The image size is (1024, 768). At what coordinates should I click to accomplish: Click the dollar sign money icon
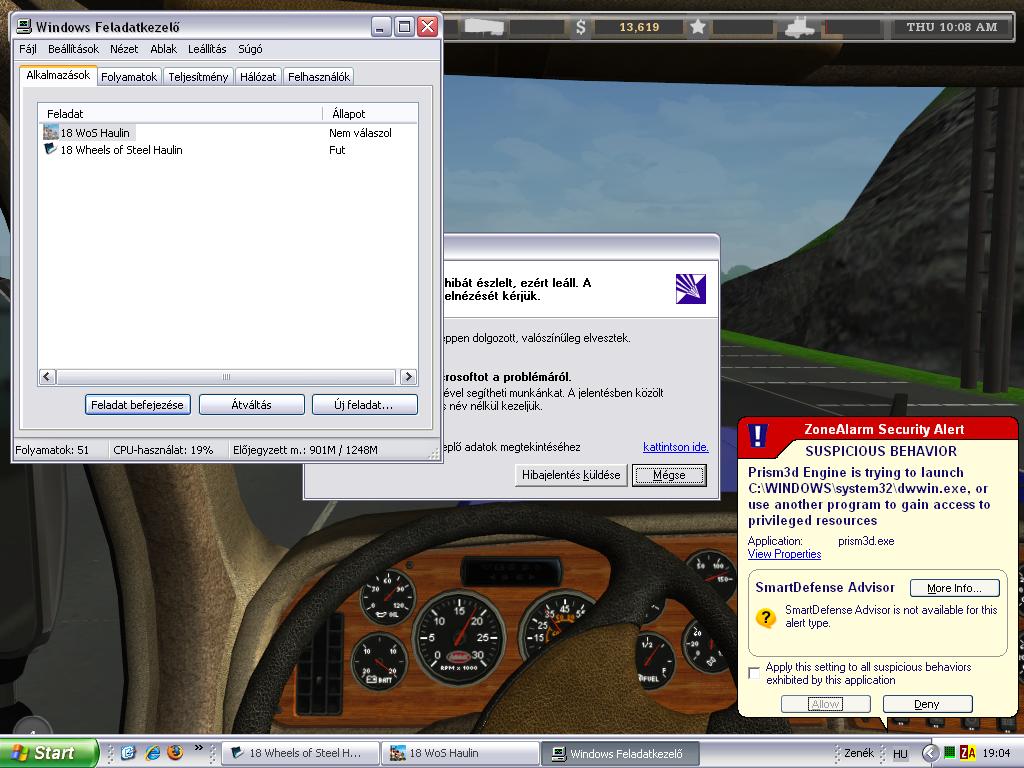point(581,27)
